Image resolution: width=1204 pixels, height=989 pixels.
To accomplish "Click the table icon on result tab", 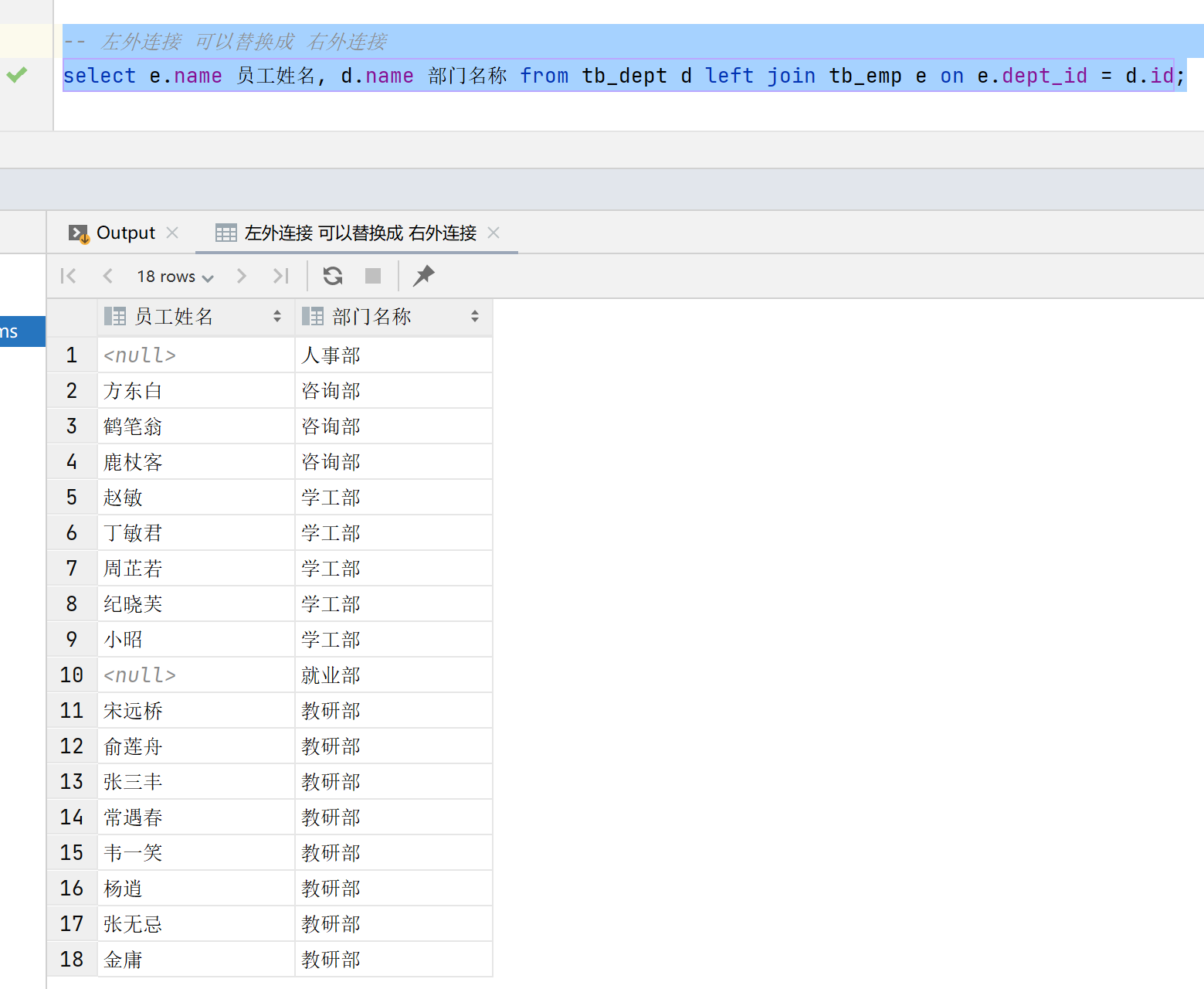I will pyautogui.click(x=226, y=233).
